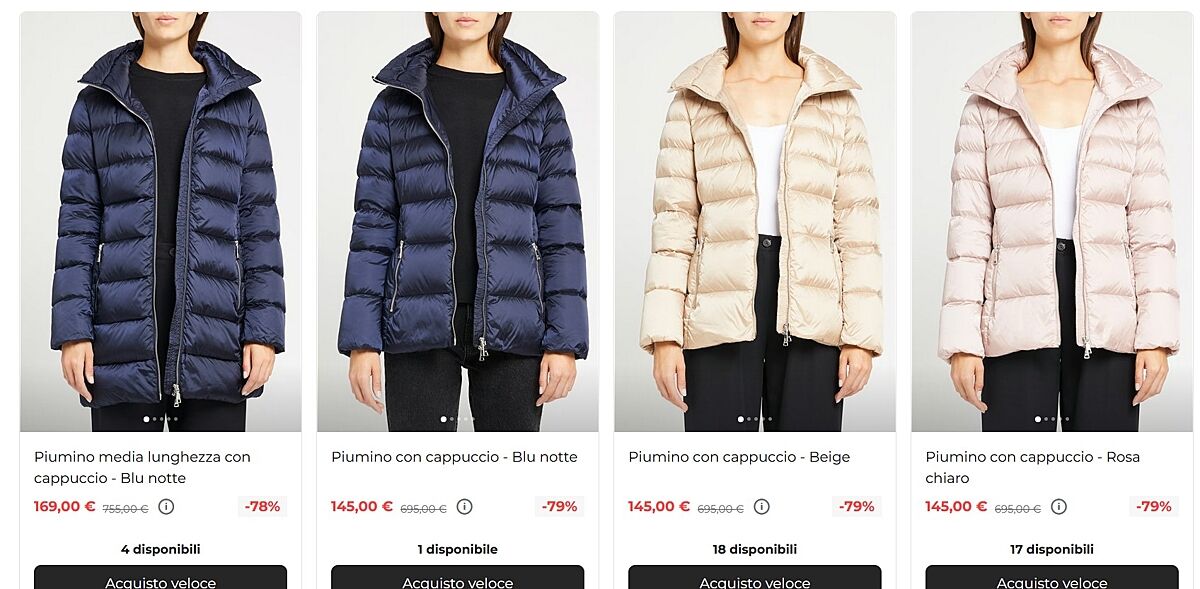Viewport: 1200px width, 589px height.
Task: Click Acquisto veloce for the 169,00 € jacket
Action: (x=161, y=578)
